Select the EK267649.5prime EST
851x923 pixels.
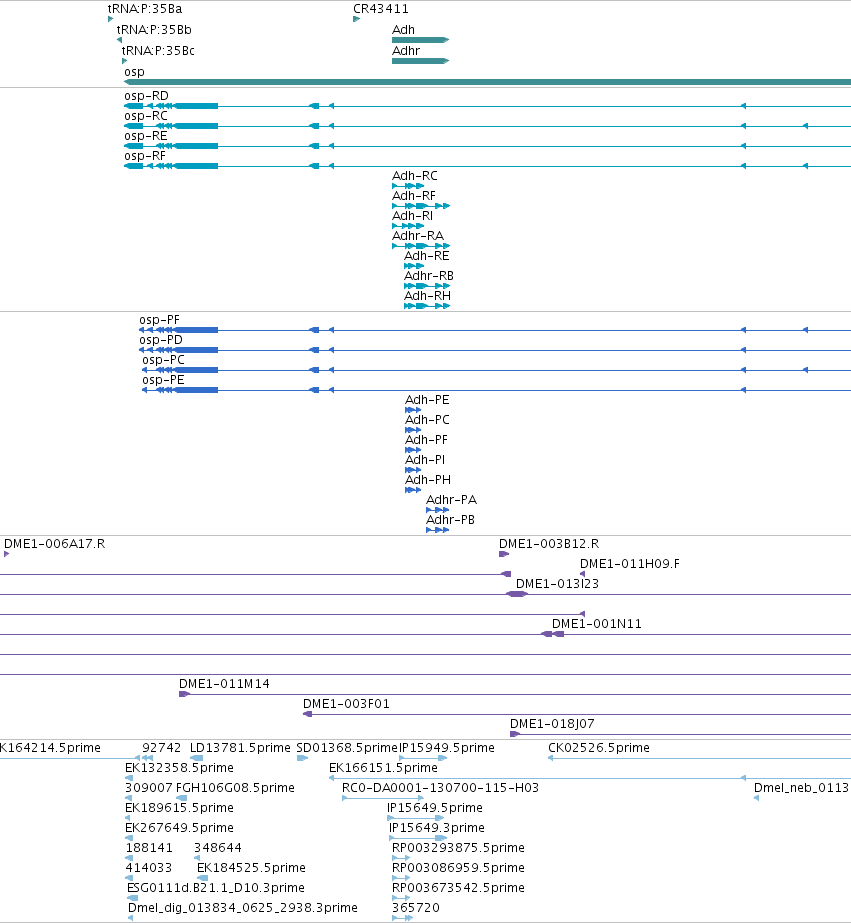[x=129, y=839]
